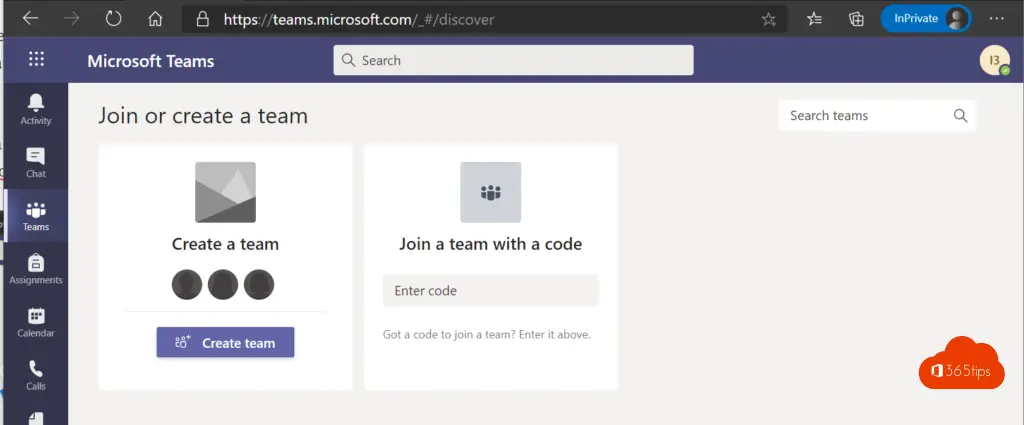Open the browser settings and more menu

click(997, 19)
